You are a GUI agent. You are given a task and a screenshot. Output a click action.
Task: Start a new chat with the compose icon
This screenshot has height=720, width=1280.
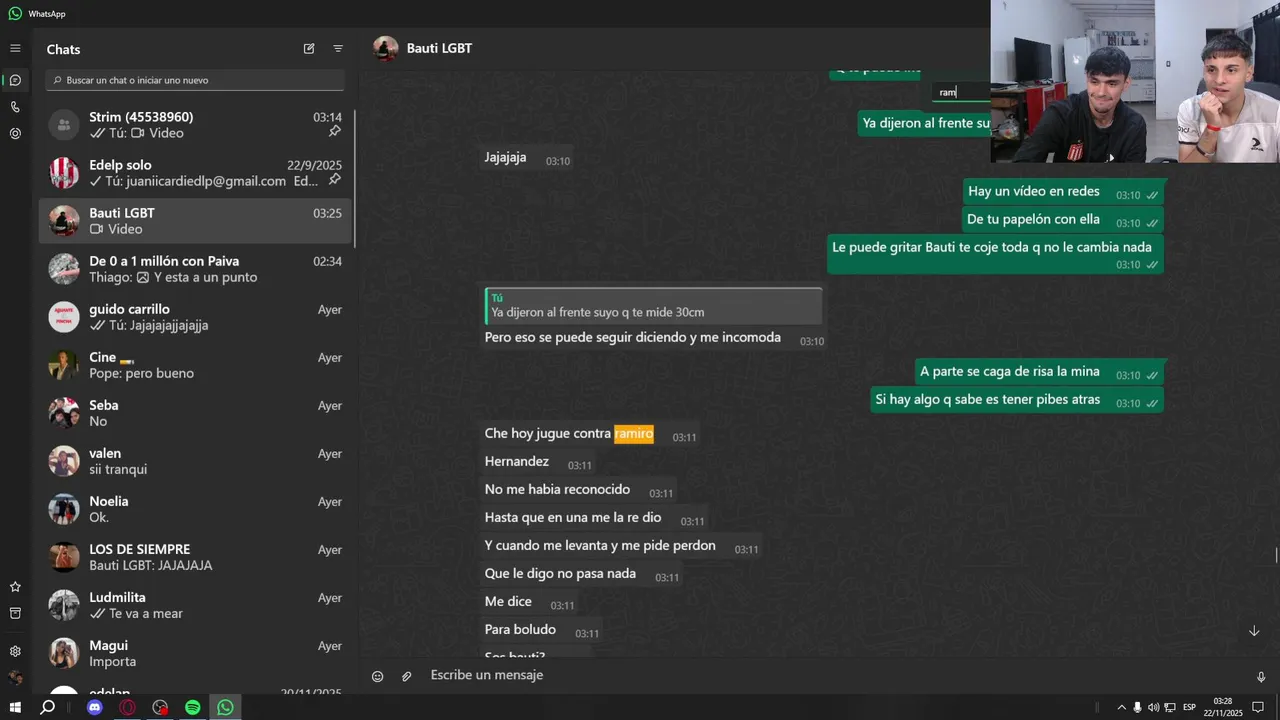309,49
